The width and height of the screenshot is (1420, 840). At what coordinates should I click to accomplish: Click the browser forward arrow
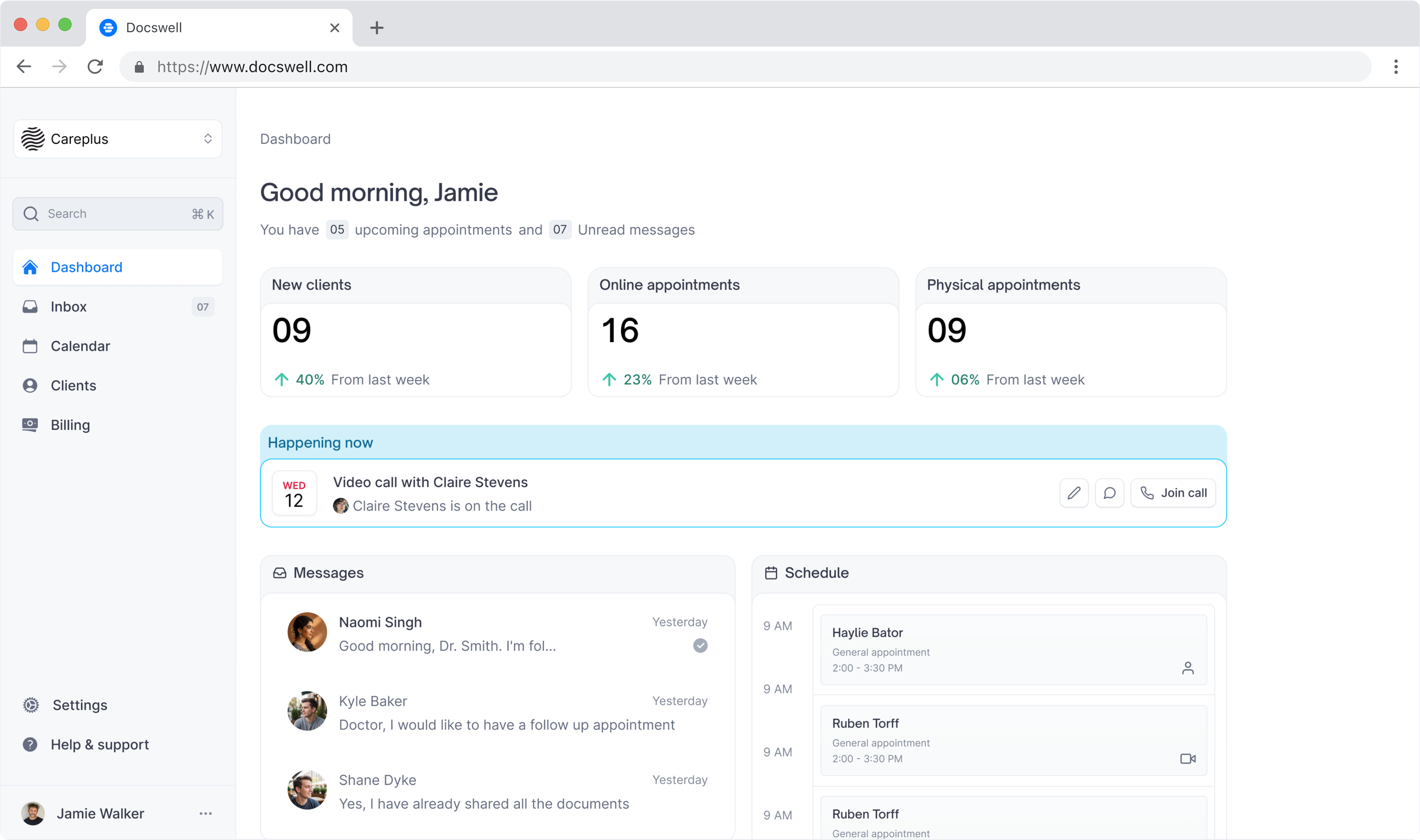click(x=59, y=67)
